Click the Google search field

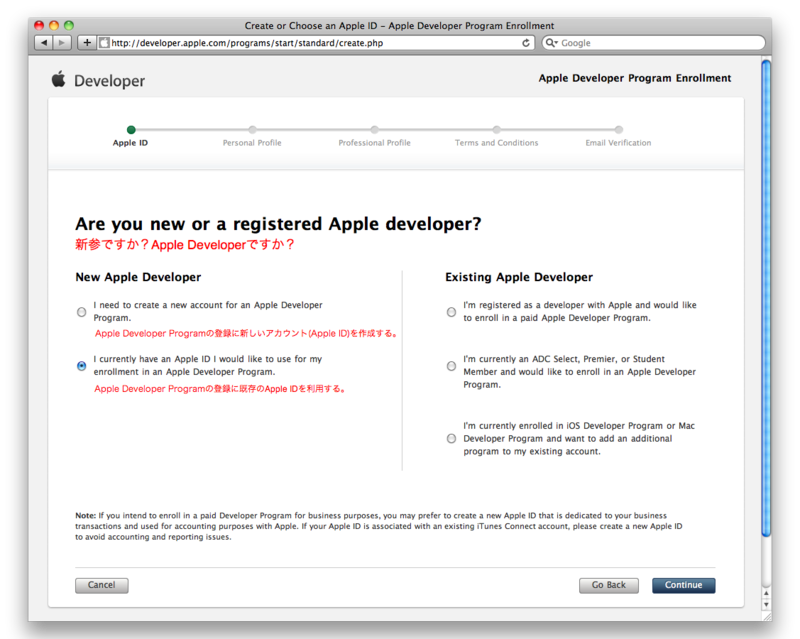[654, 43]
